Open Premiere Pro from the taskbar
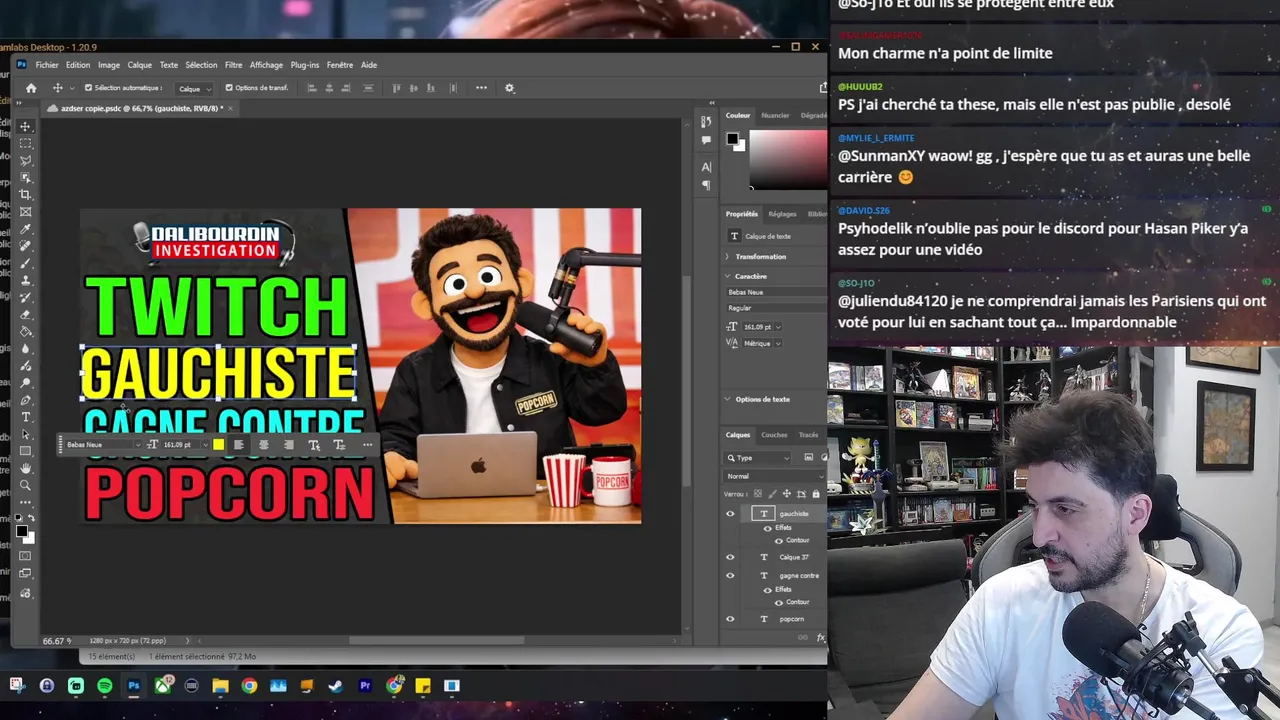The height and width of the screenshot is (720, 1280). [365, 686]
